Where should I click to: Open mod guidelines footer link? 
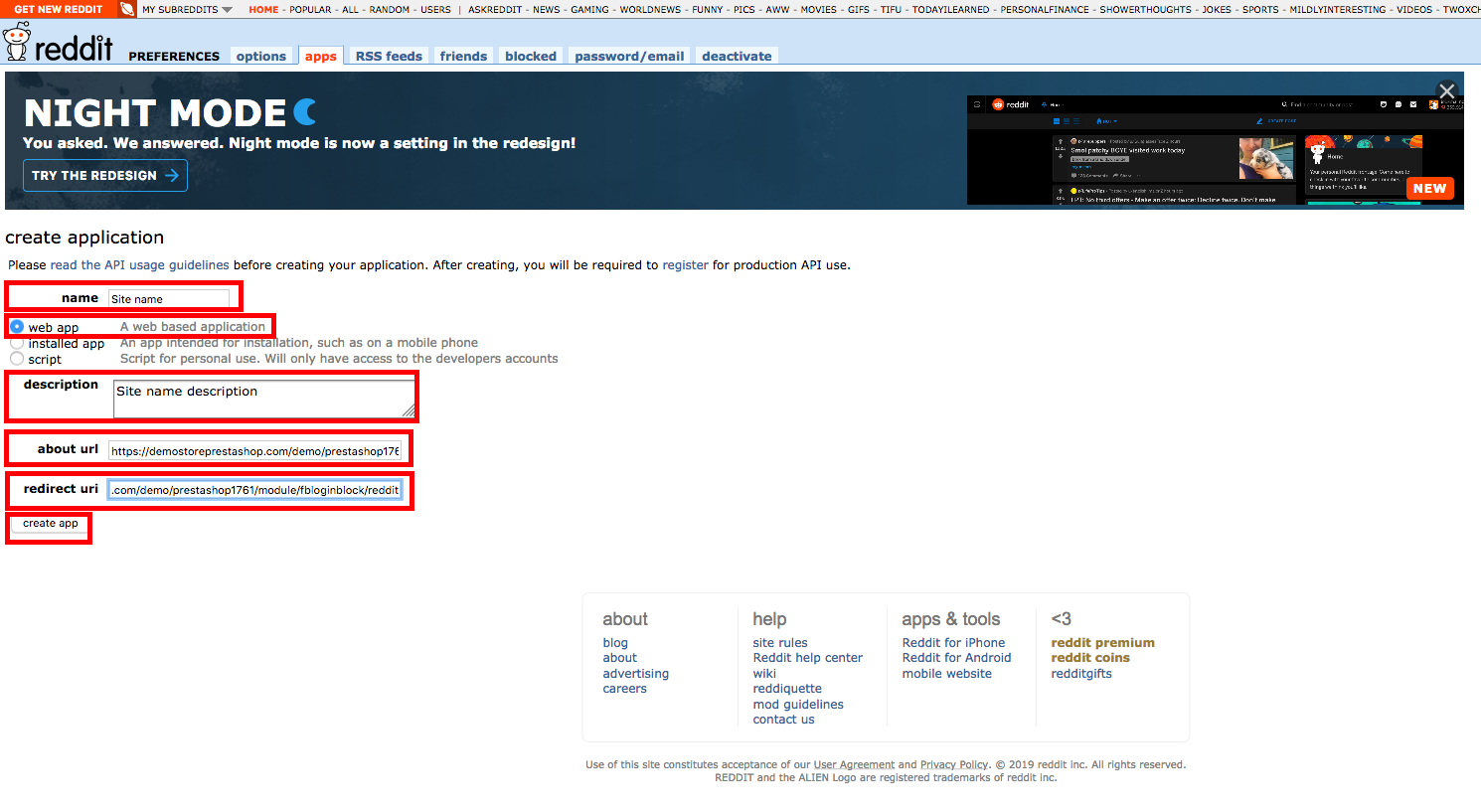[x=798, y=705]
